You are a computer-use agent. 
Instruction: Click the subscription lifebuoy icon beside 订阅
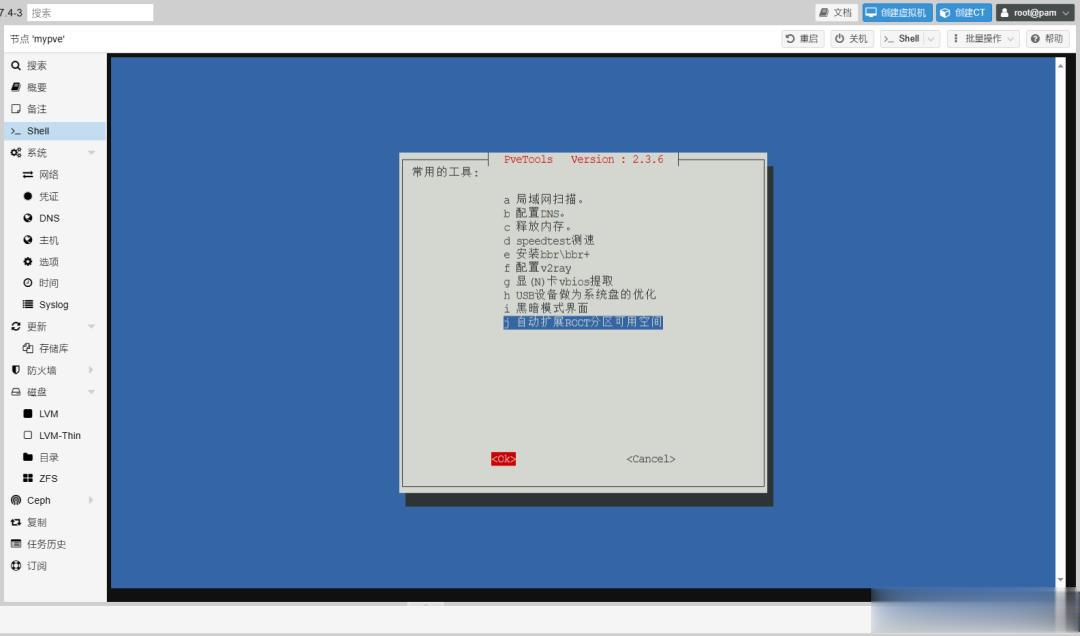click(x=16, y=565)
